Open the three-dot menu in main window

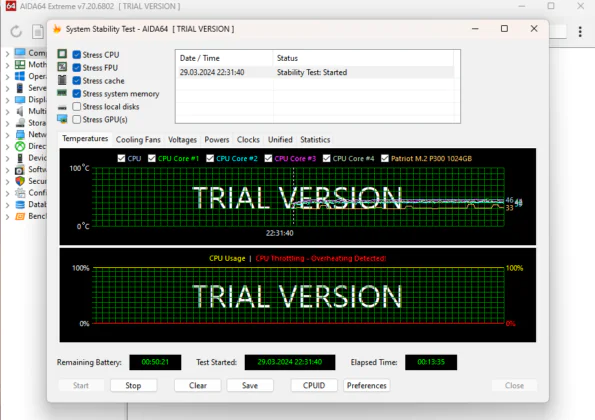pos(580,31)
